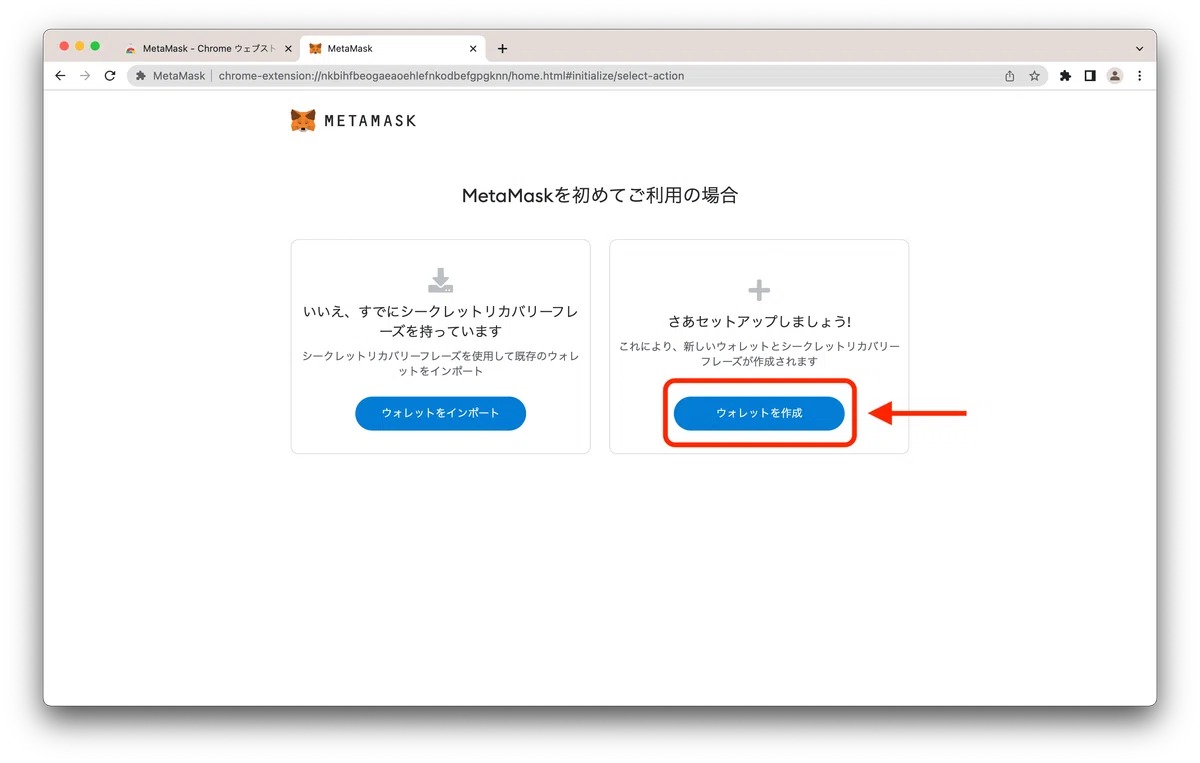1200x763 pixels.
Task: Click the heading MetaMaskを初めてご利用の場合
Action: pos(600,196)
